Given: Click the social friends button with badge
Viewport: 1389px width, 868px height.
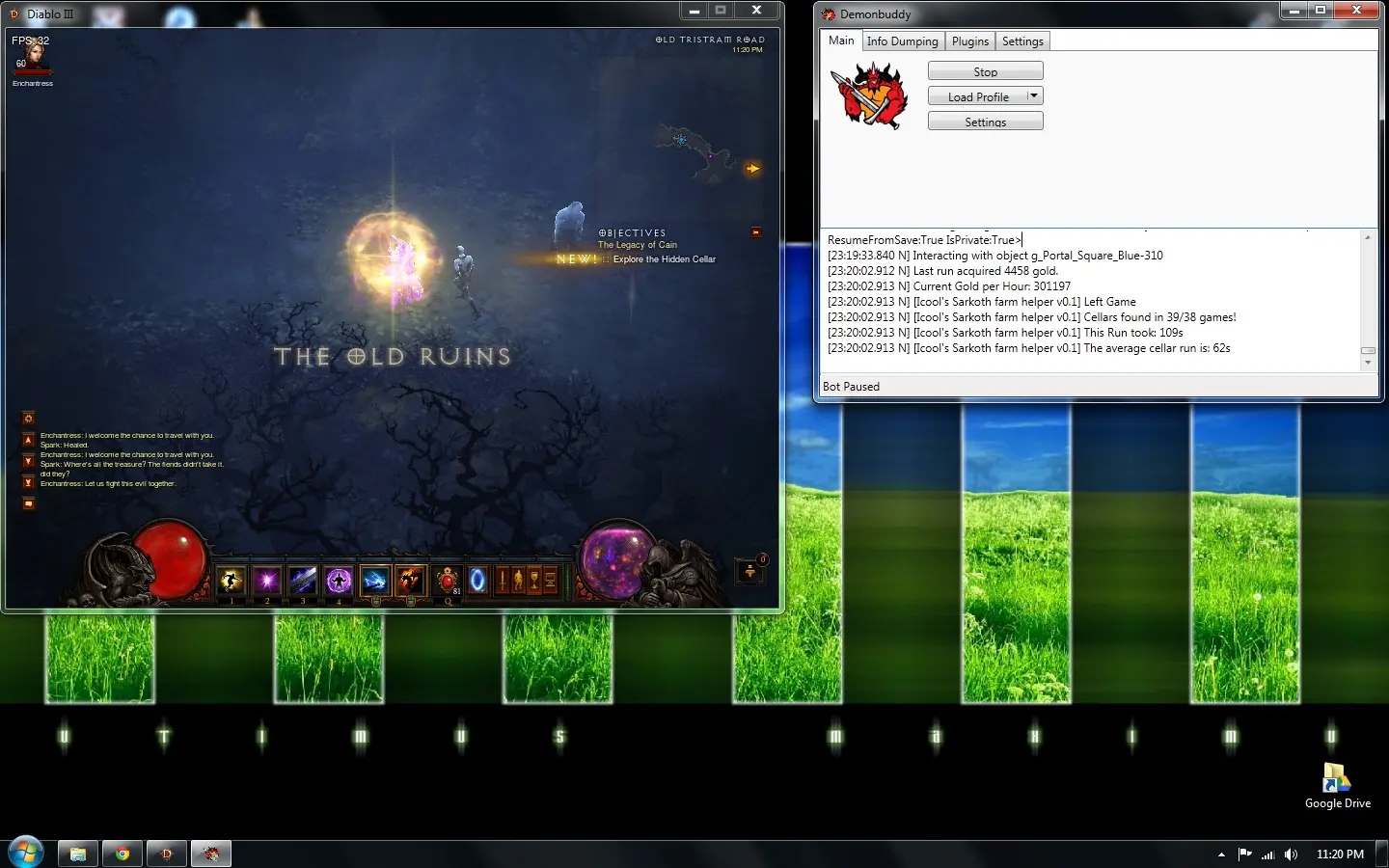Looking at the screenshot, I should pyautogui.click(x=750, y=570).
